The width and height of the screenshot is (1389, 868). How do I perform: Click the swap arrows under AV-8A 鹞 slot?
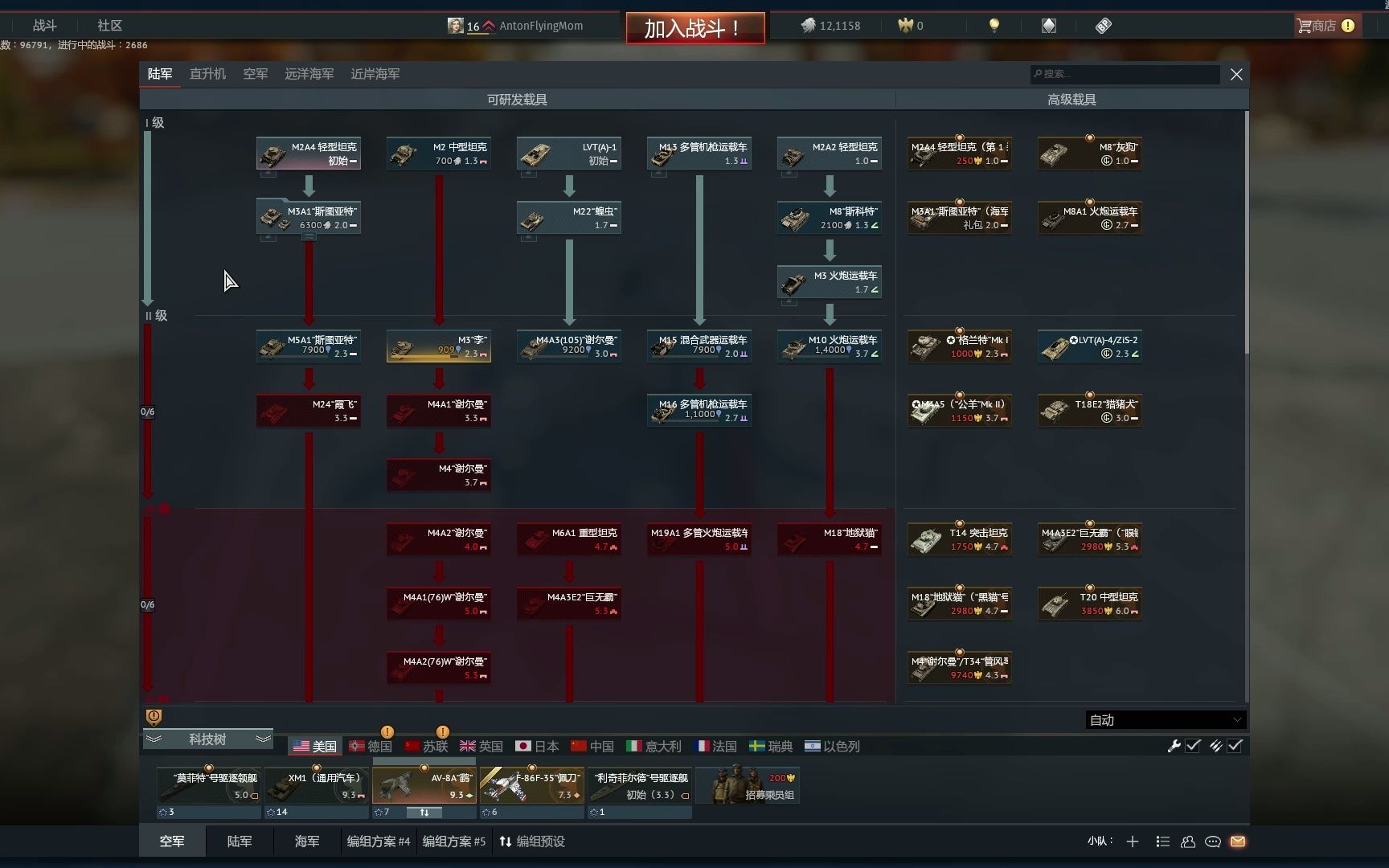click(424, 813)
